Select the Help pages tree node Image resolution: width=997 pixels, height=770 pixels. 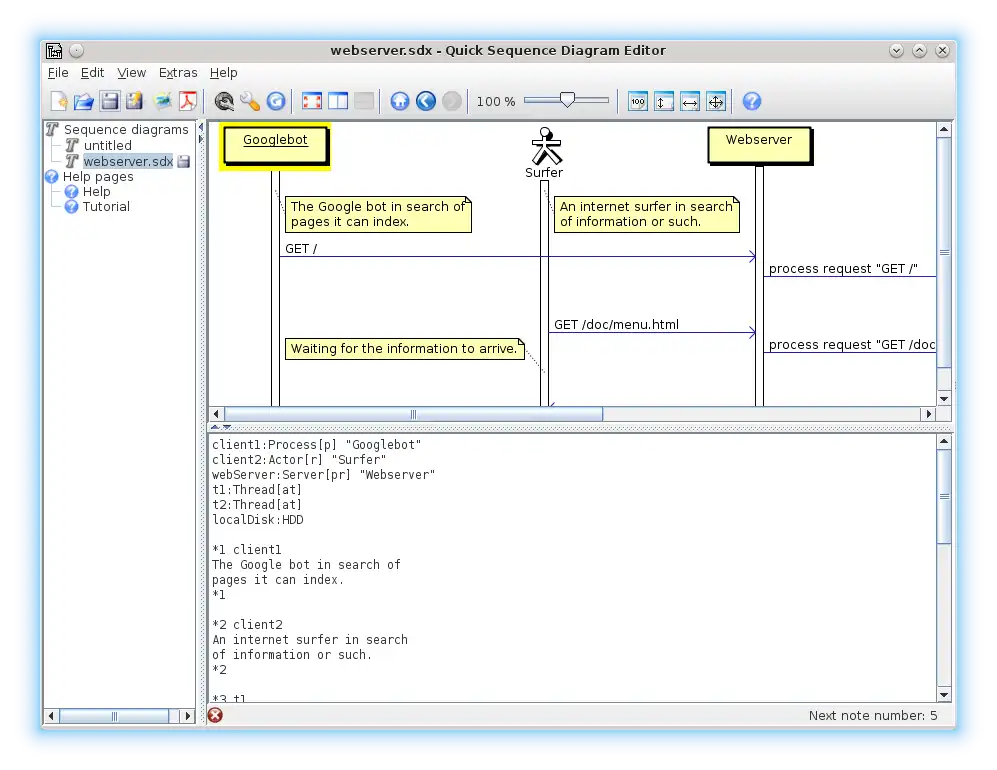[98, 177]
